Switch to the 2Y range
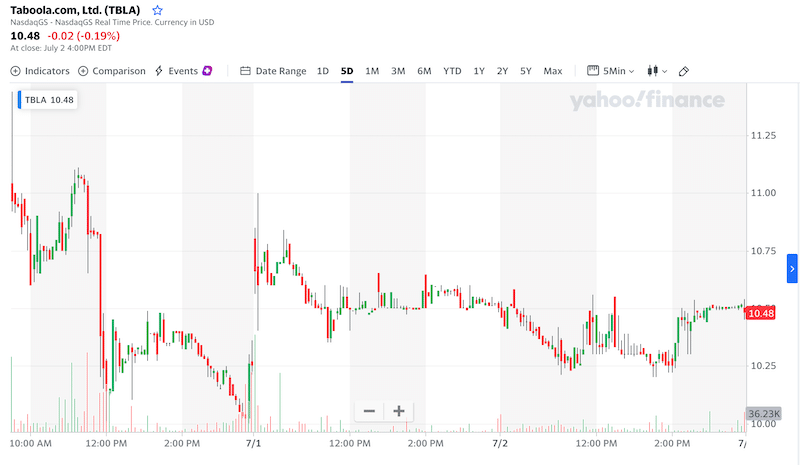This screenshot has height=465, width=800. tap(503, 71)
